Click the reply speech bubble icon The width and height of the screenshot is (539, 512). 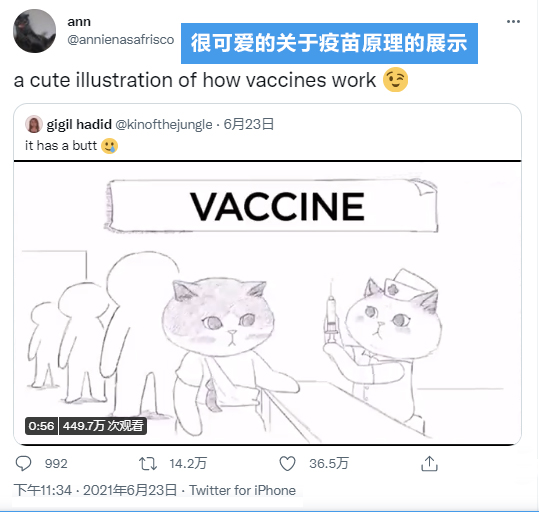point(23,464)
